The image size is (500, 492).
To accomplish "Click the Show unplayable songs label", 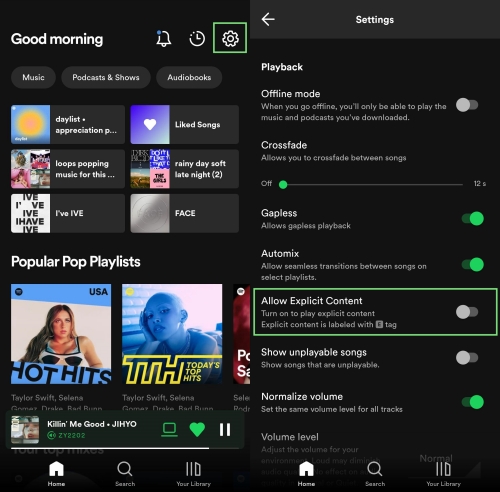I will (x=314, y=352).
